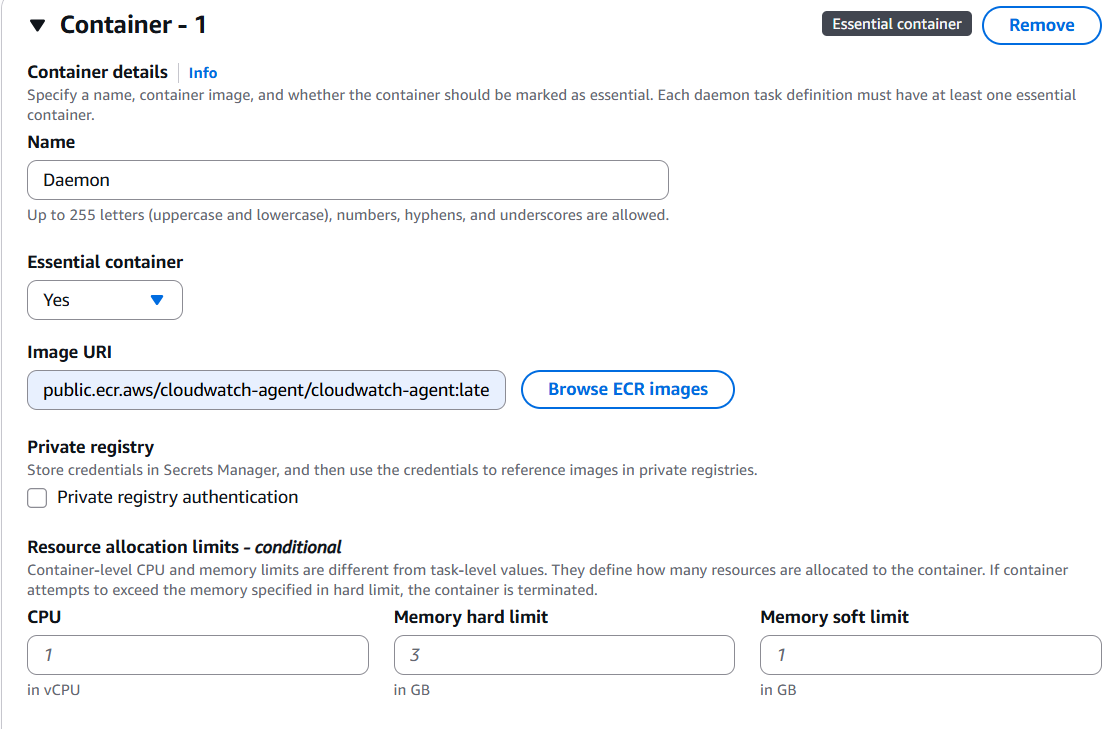Click the Private registry authentication label text
Viewport: 1120px width, 729px height.
[x=177, y=497]
